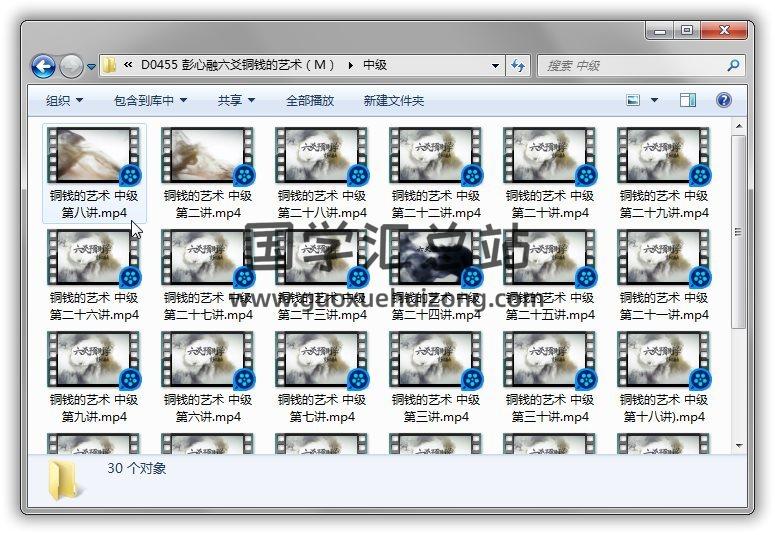Click the 新建文件夹 button
775x535 pixels.
coord(393,101)
